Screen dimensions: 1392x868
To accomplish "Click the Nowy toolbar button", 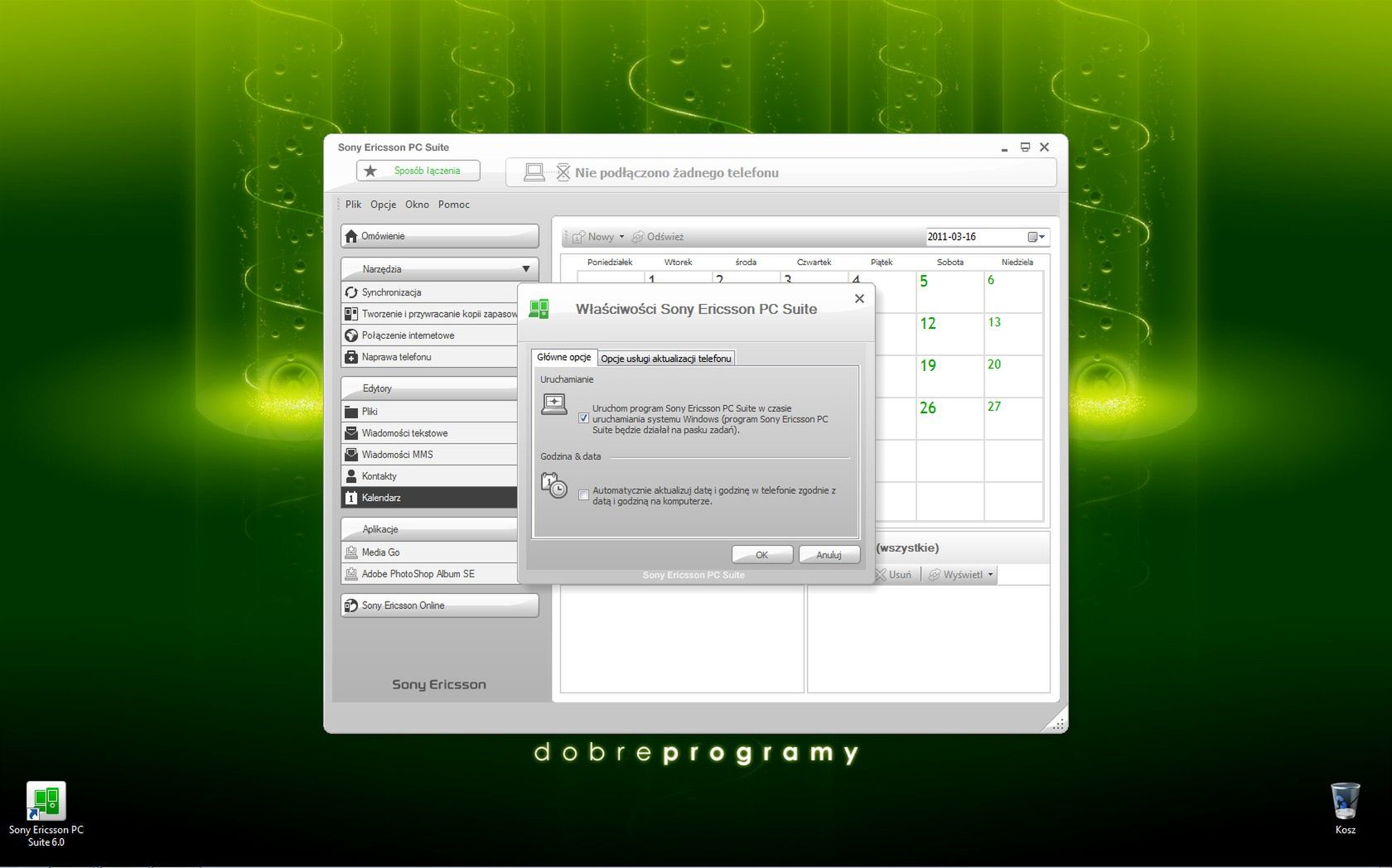I will pos(594,237).
